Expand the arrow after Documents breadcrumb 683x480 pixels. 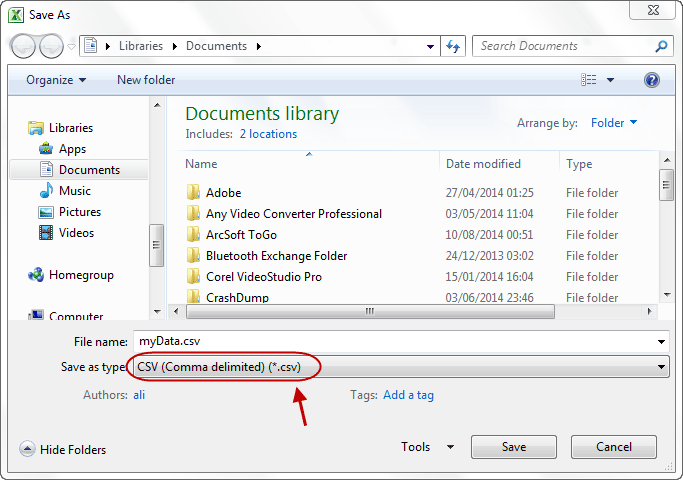coord(259,46)
